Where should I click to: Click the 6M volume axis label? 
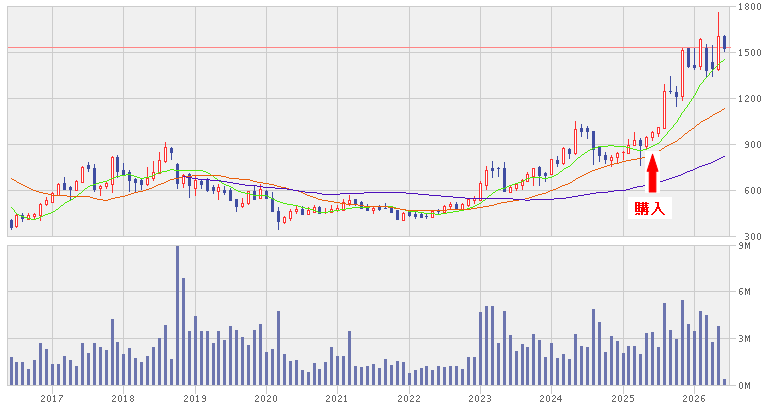745,291
